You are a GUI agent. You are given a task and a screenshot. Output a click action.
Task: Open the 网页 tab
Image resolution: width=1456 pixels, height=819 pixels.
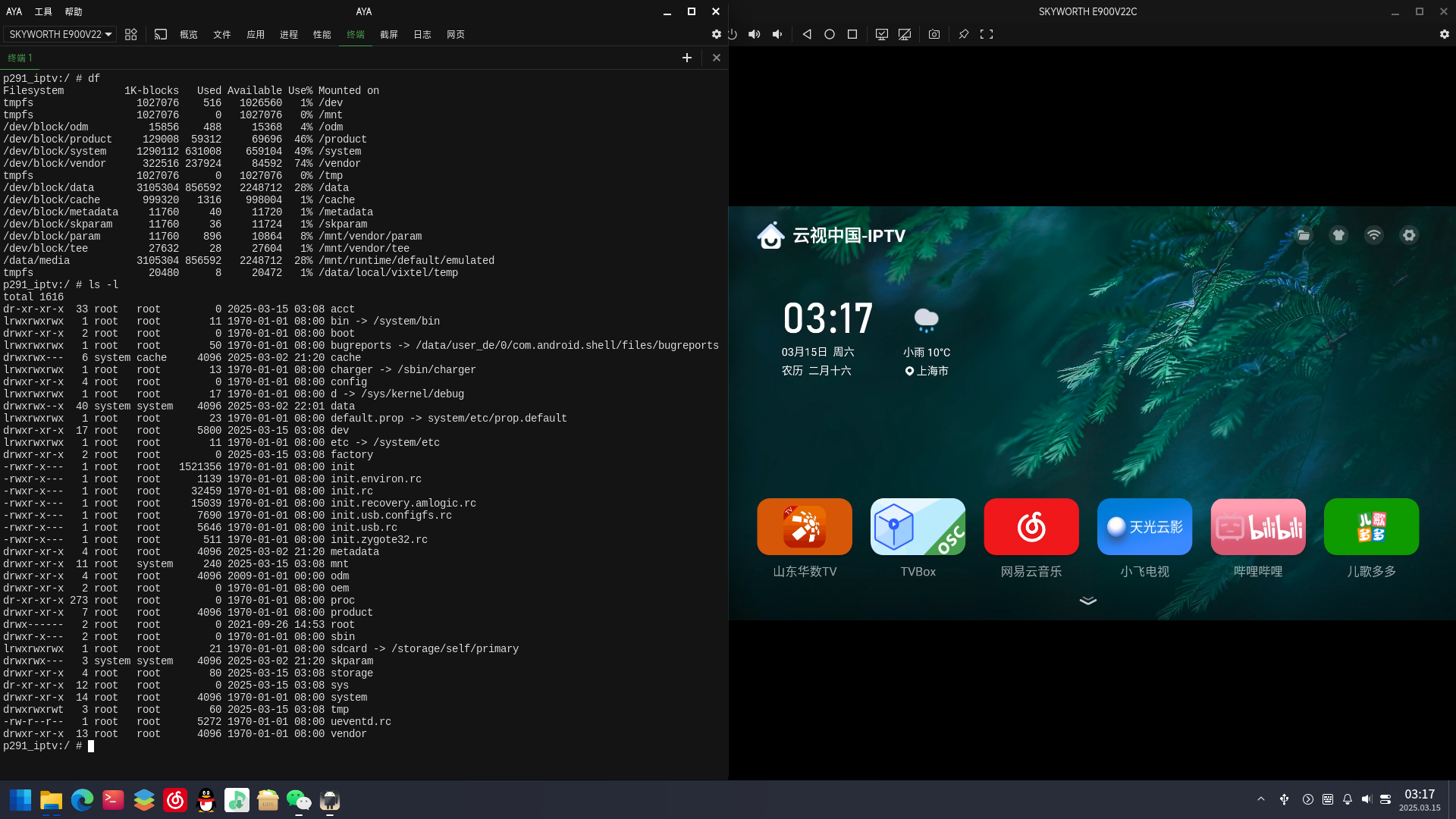pyautogui.click(x=456, y=34)
